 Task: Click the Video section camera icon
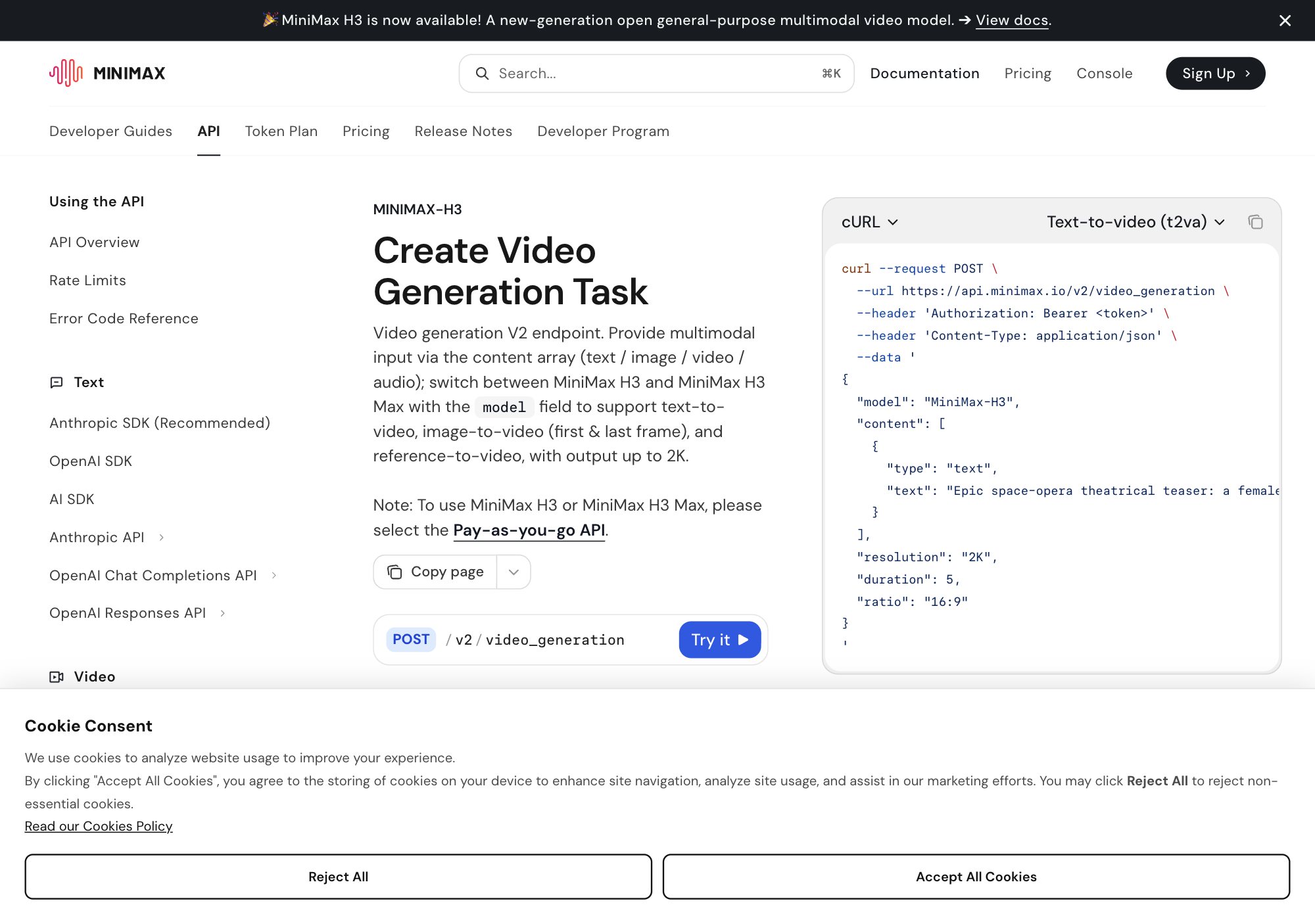click(57, 677)
